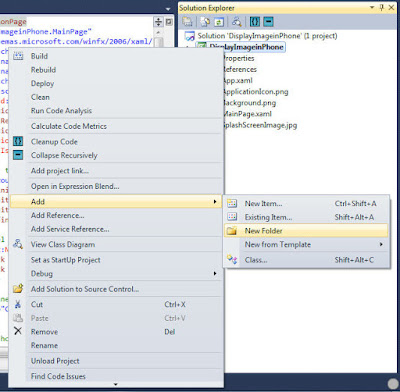400x392 pixels.
Task: Select Paste menu entry
Action: [116, 318]
